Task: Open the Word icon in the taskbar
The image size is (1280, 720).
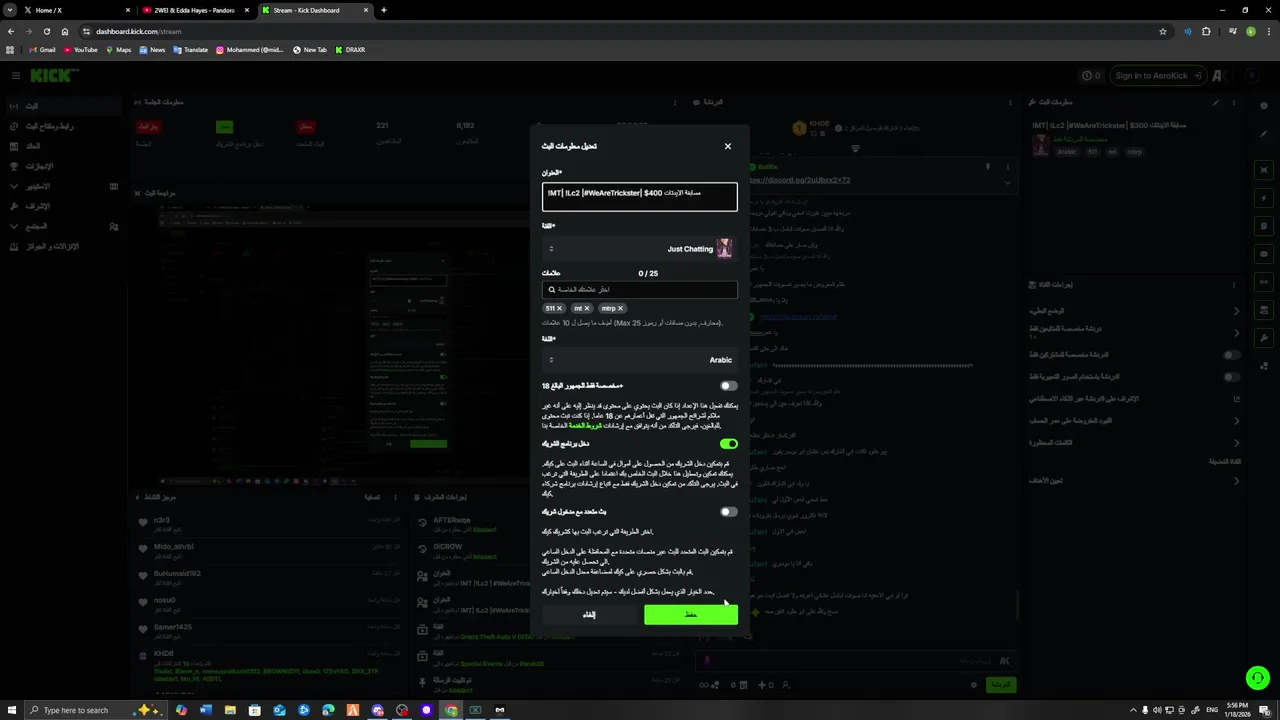Action: [x=206, y=710]
